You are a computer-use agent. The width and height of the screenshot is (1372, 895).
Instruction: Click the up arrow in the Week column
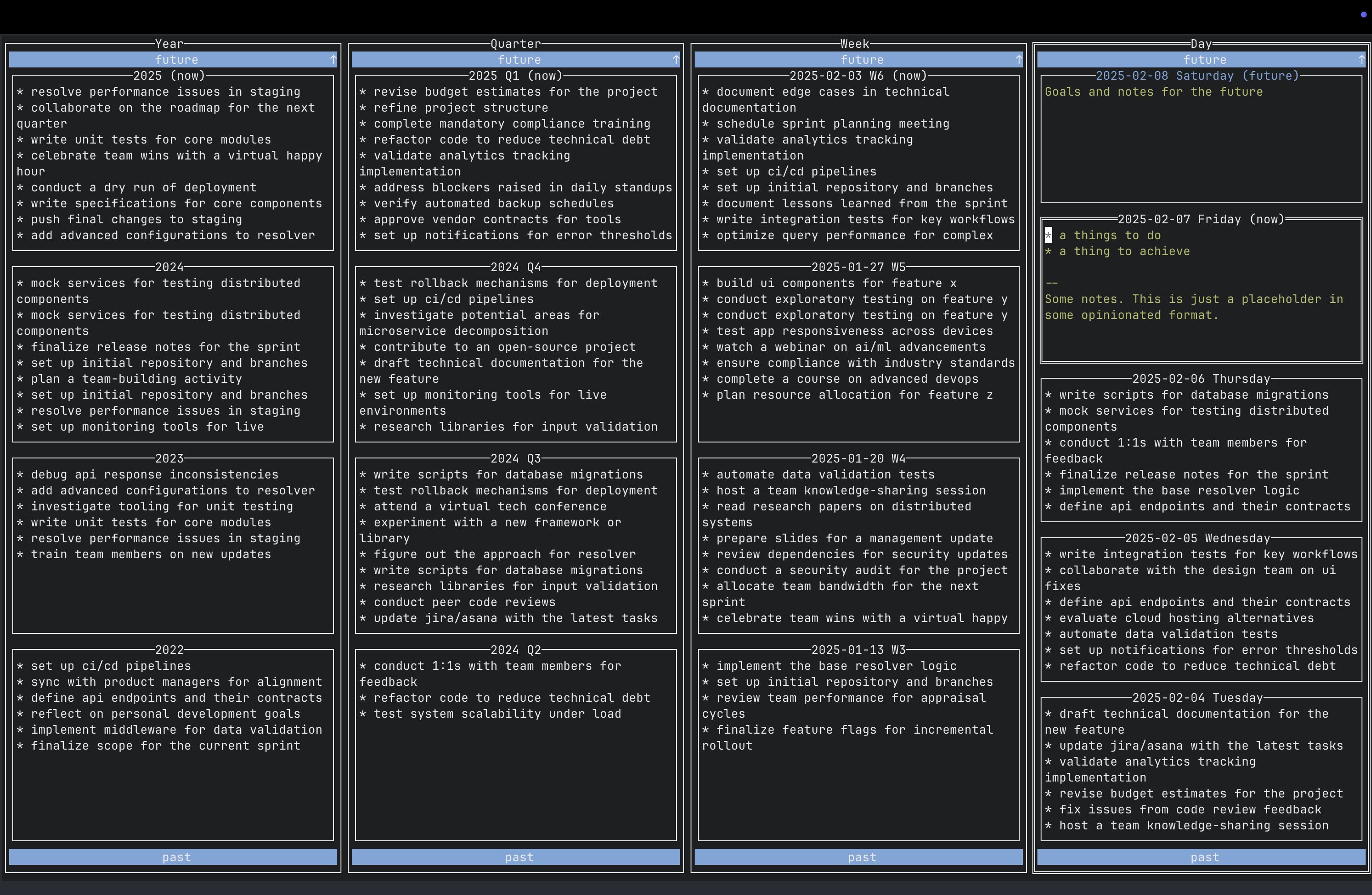click(x=1017, y=59)
